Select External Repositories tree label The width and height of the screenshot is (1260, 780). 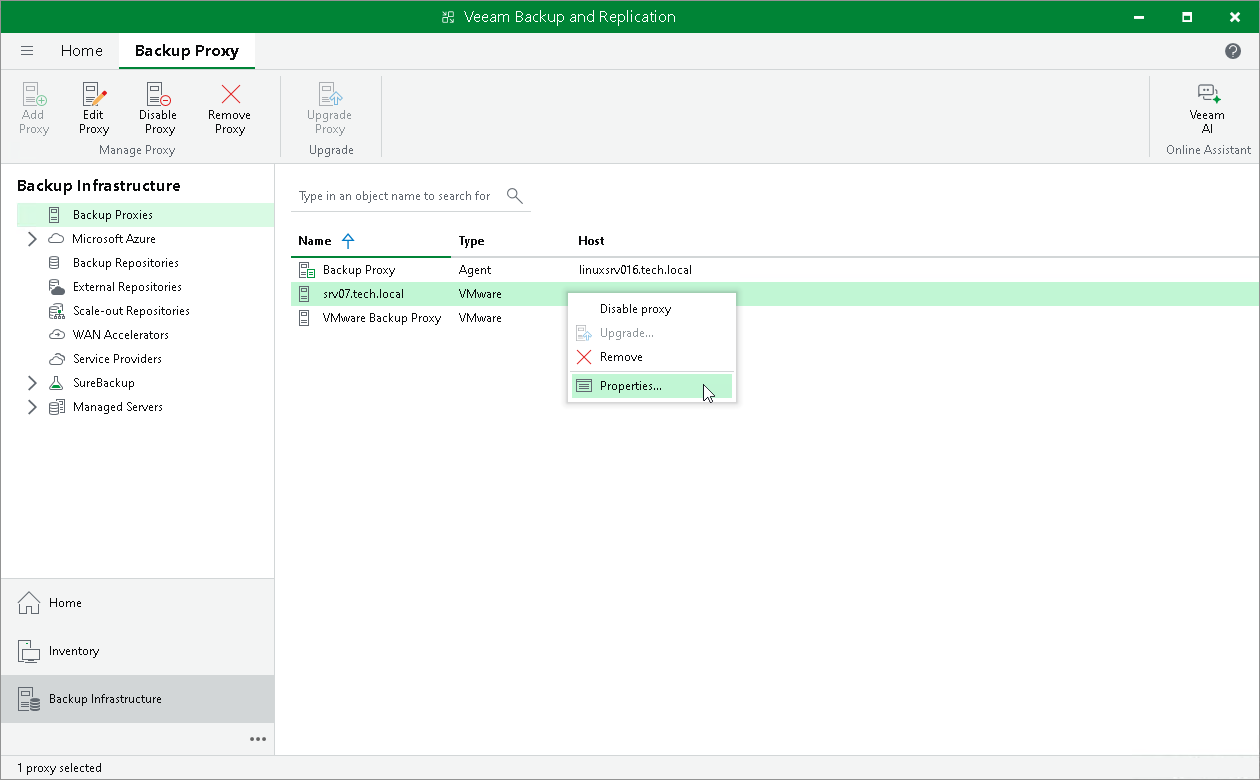[x=127, y=287]
